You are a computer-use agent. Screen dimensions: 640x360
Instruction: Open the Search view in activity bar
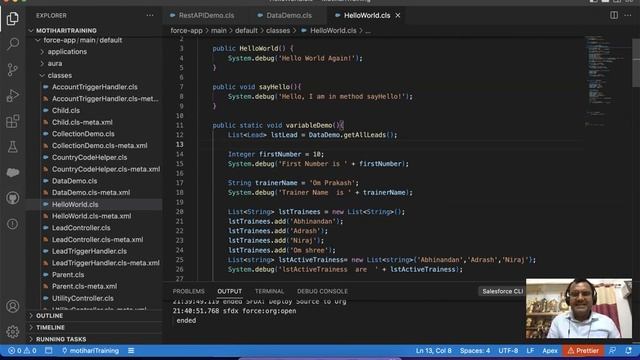tap(13, 44)
